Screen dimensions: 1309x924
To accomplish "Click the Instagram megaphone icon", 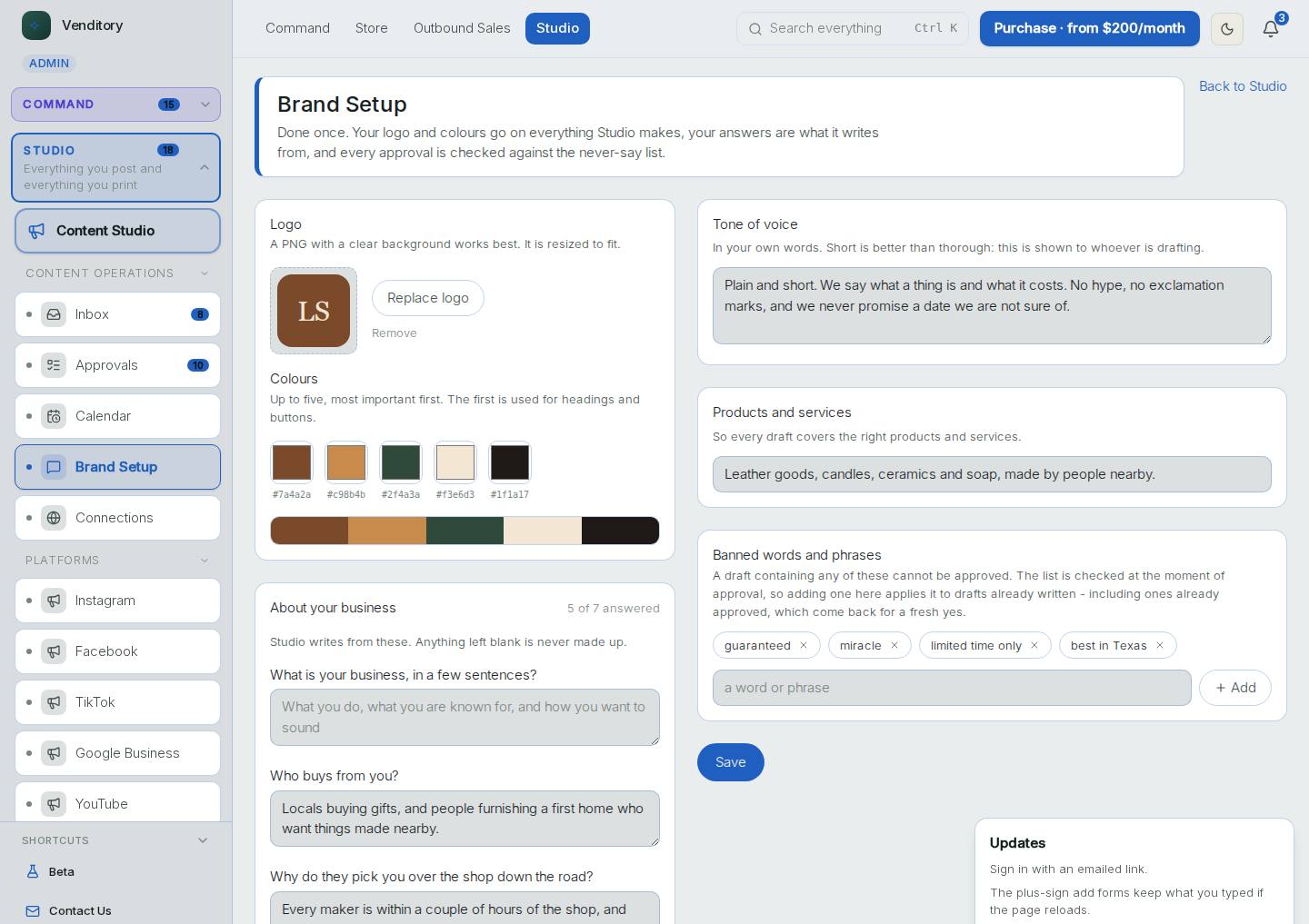I will coord(54,601).
